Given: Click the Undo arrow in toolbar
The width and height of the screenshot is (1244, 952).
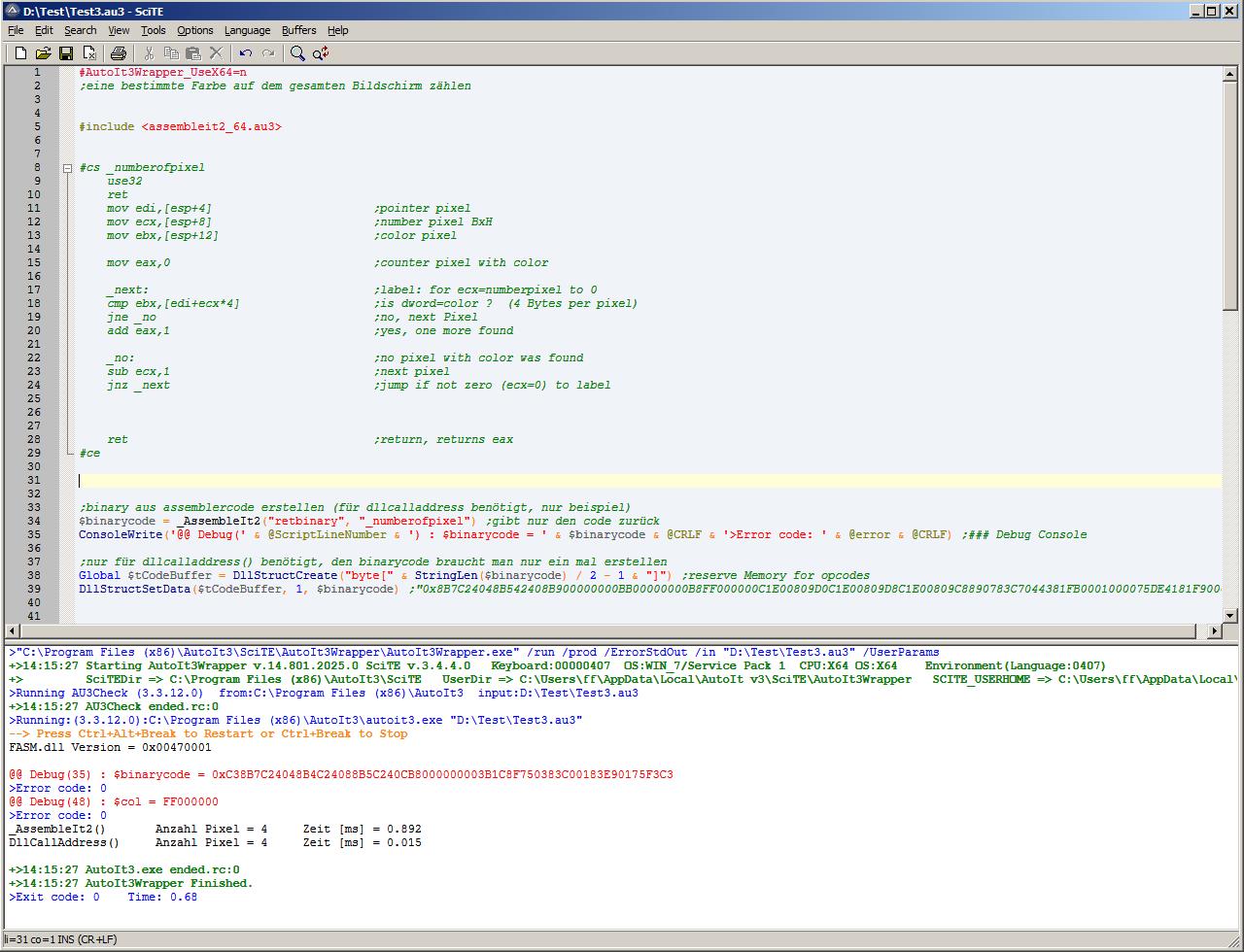Looking at the screenshot, I should 246,53.
